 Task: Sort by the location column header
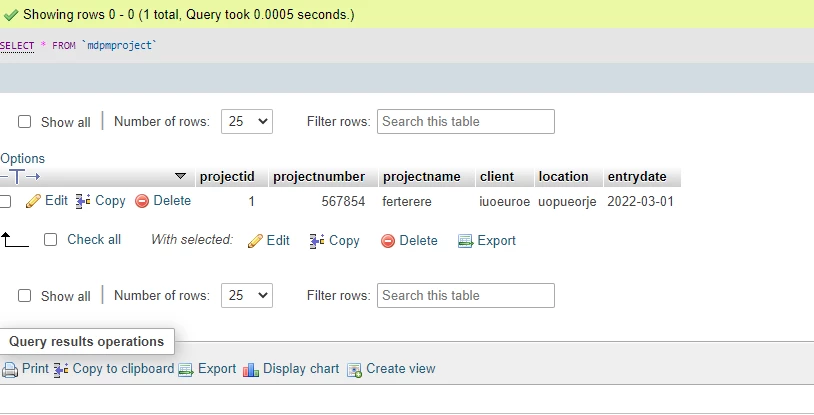coord(563,177)
